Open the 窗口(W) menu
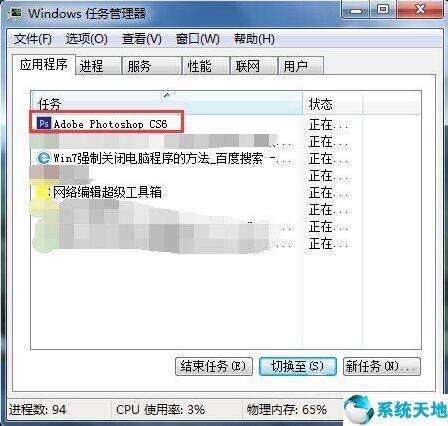Image resolution: width=448 pixels, height=426 pixels. coord(198,39)
